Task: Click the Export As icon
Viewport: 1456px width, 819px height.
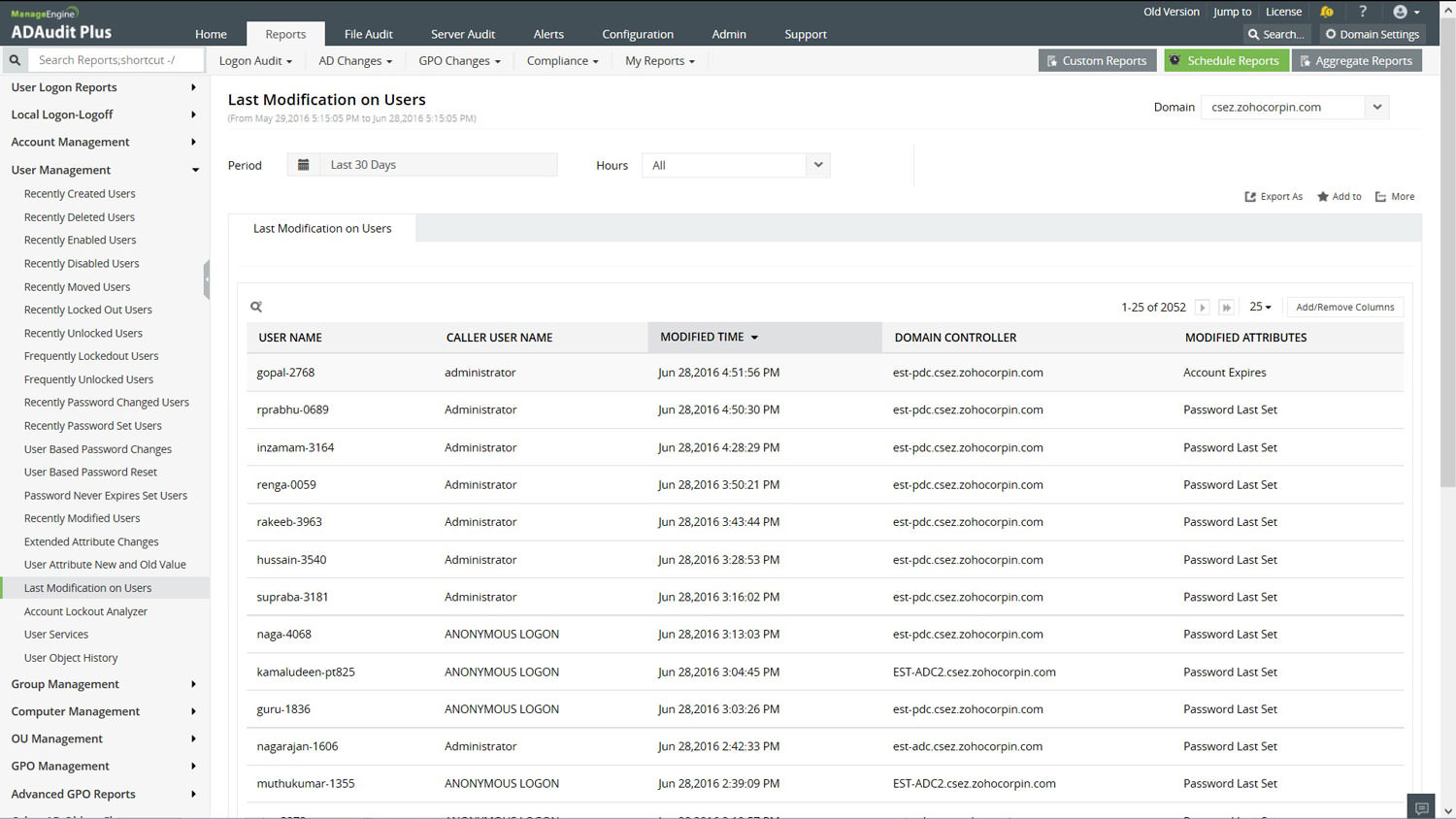Action: [x=1250, y=197]
